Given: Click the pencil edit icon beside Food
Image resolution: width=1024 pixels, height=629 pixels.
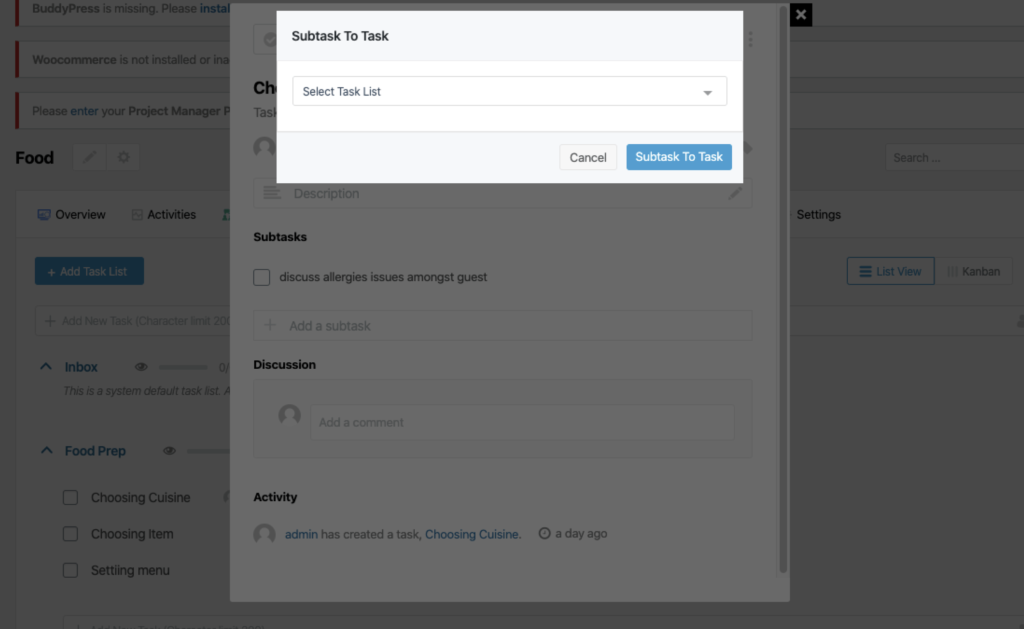Looking at the screenshot, I should pos(89,157).
